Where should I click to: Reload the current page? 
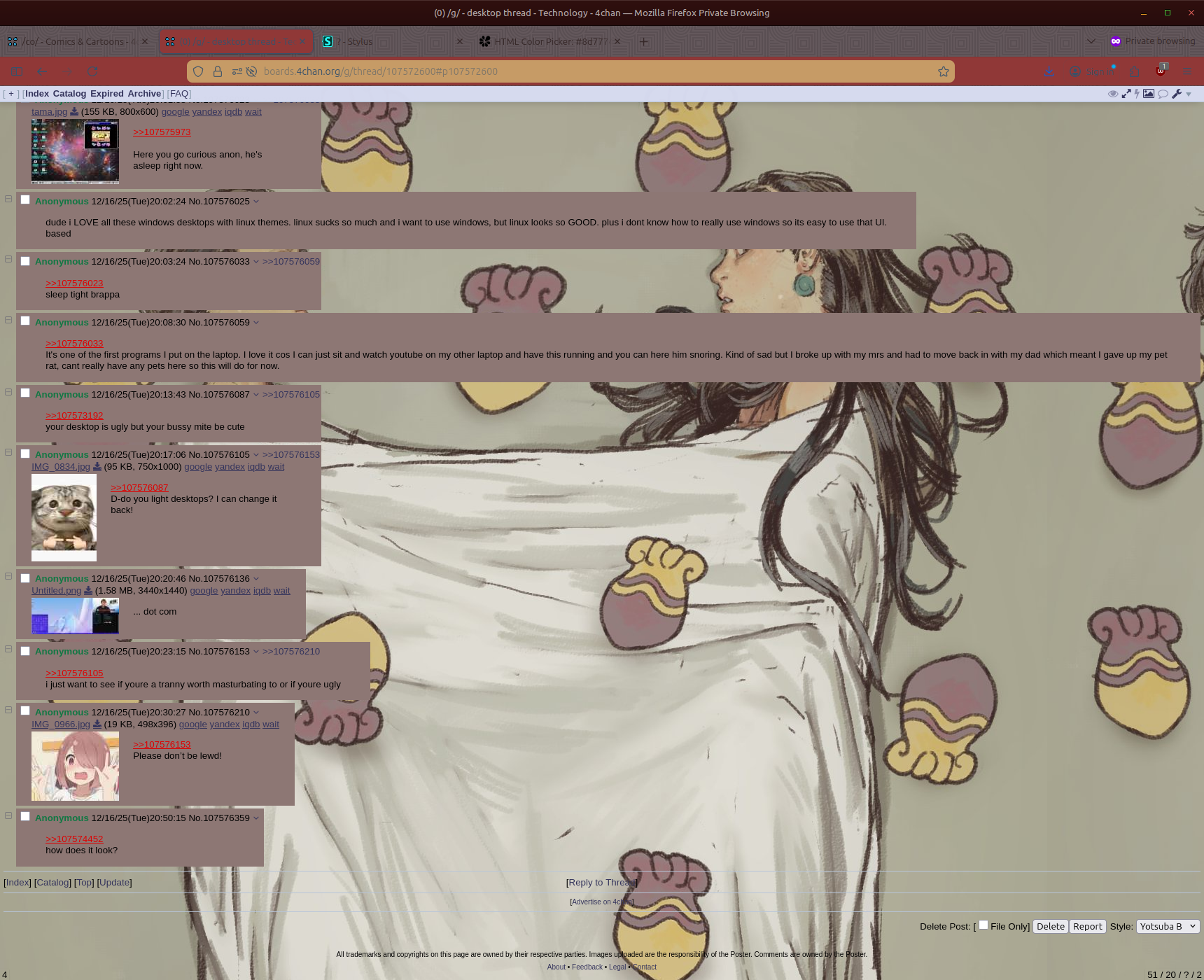coord(92,71)
